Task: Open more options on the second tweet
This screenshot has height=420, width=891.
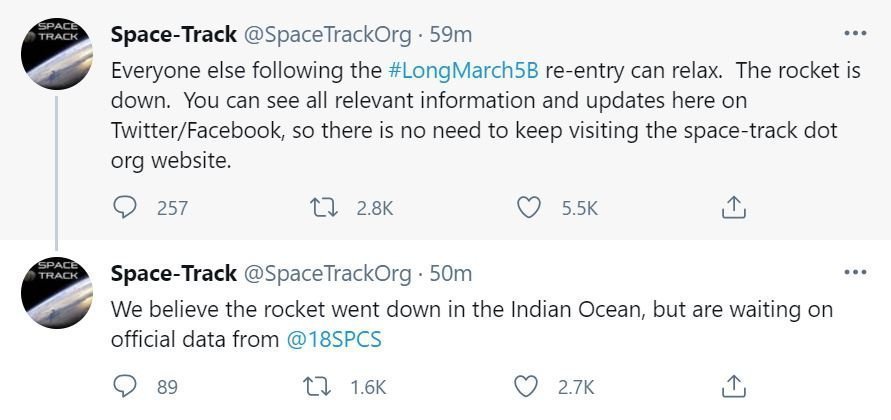Action: [x=855, y=273]
